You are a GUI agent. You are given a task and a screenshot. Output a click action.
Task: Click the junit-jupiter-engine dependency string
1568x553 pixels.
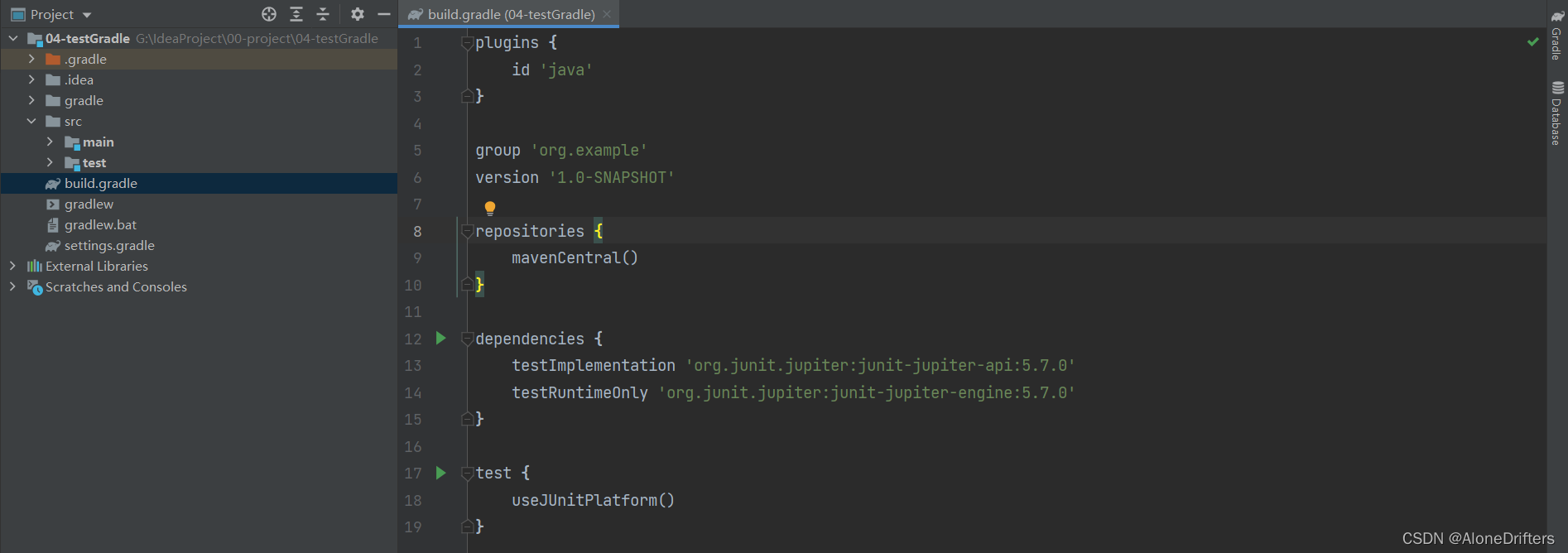(867, 392)
